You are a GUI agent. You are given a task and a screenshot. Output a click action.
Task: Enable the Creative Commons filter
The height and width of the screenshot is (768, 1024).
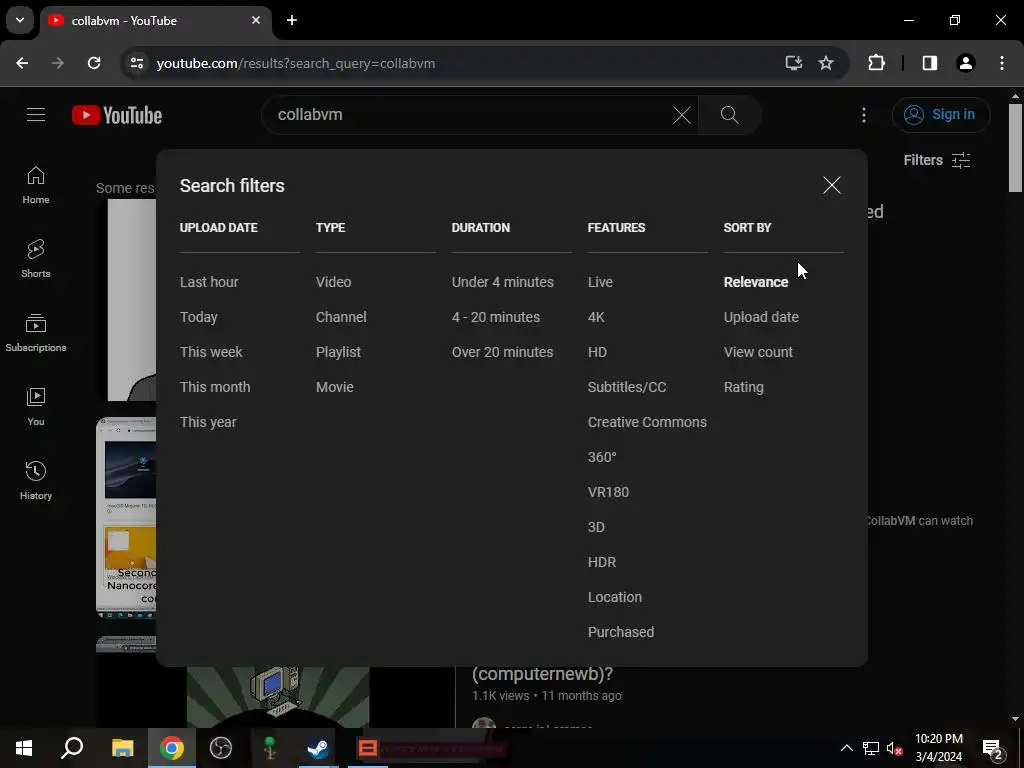click(x=647, y=422)
